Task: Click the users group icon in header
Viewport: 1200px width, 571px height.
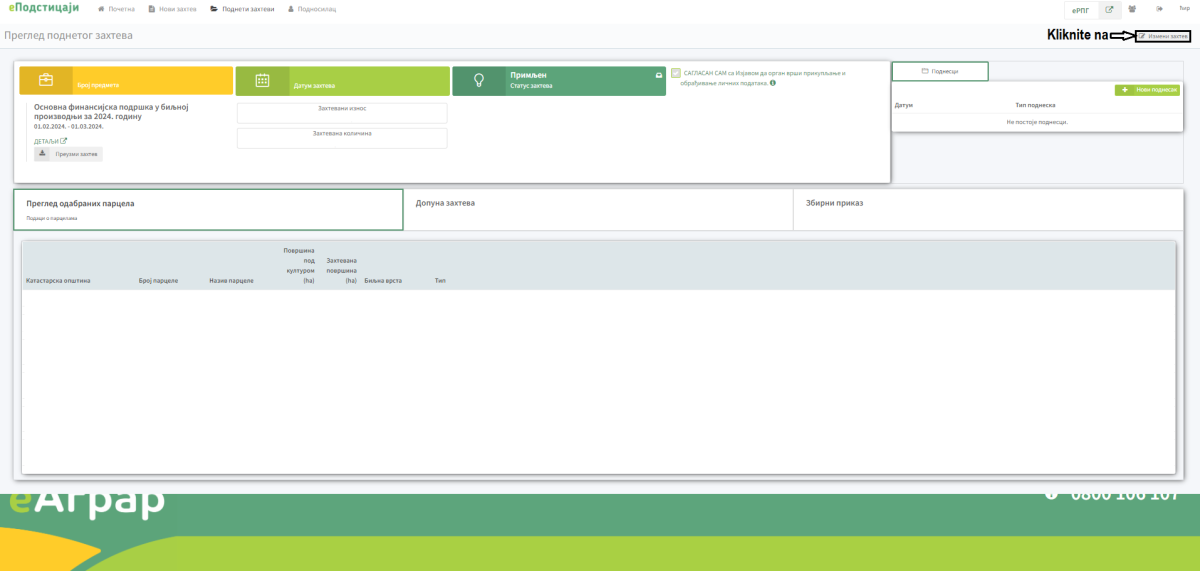Action: click(1132, 9)
